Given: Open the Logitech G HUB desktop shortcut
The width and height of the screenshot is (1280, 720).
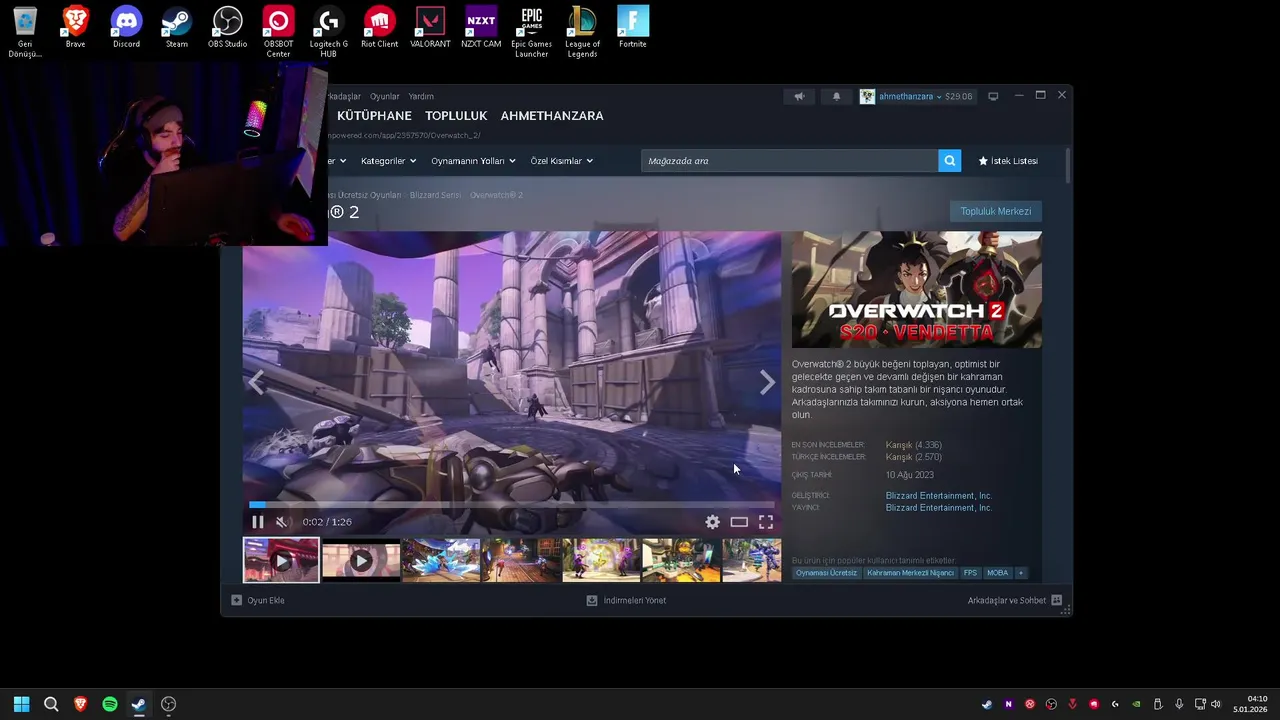Looking at the screenshot, I should pyautogui.click(x=328, y=32).
